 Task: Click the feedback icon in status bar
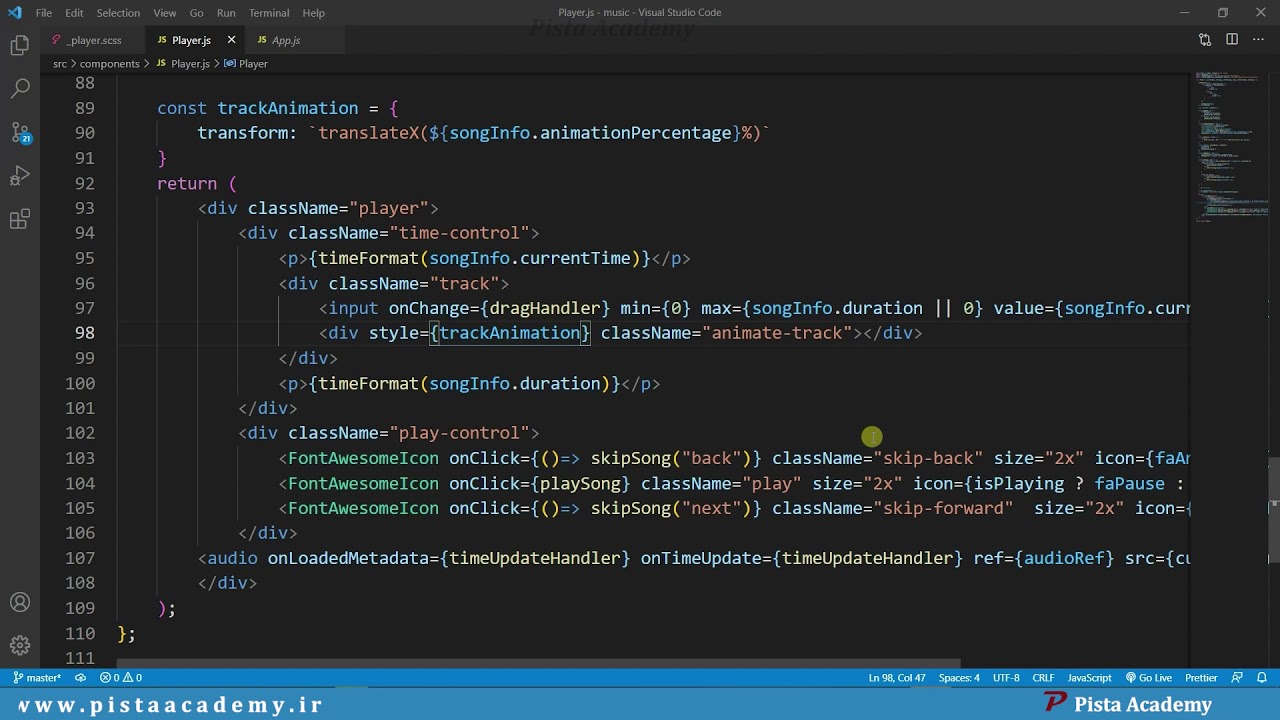coord(1237,678)
